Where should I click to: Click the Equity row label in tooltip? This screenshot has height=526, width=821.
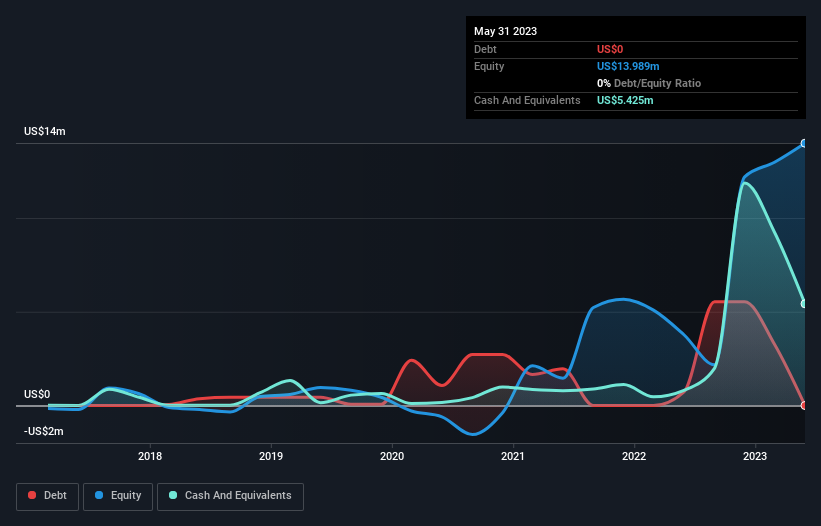click(x=489, y=66)
